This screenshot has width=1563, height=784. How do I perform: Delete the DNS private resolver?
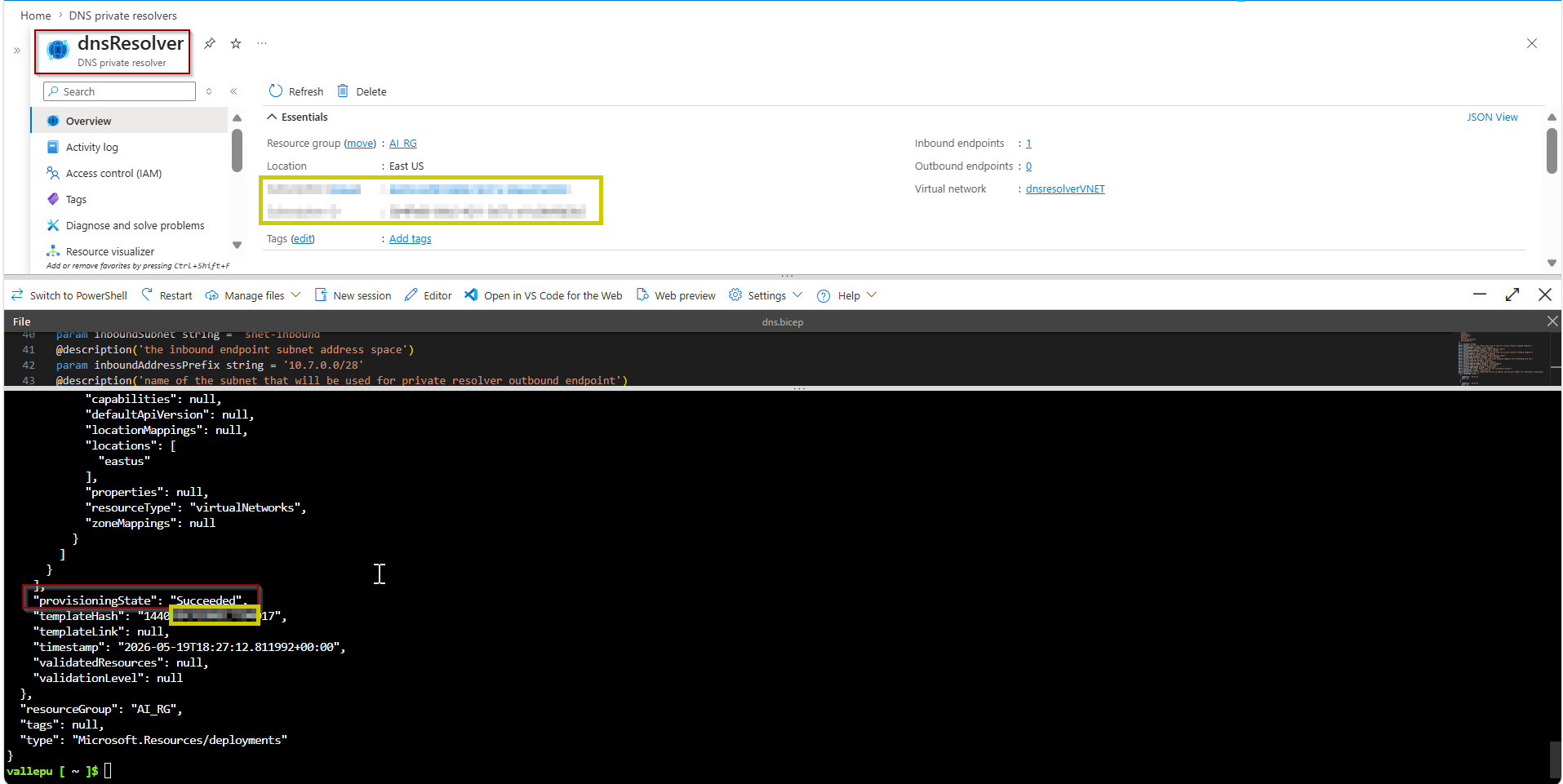click(x=362, y=91)
